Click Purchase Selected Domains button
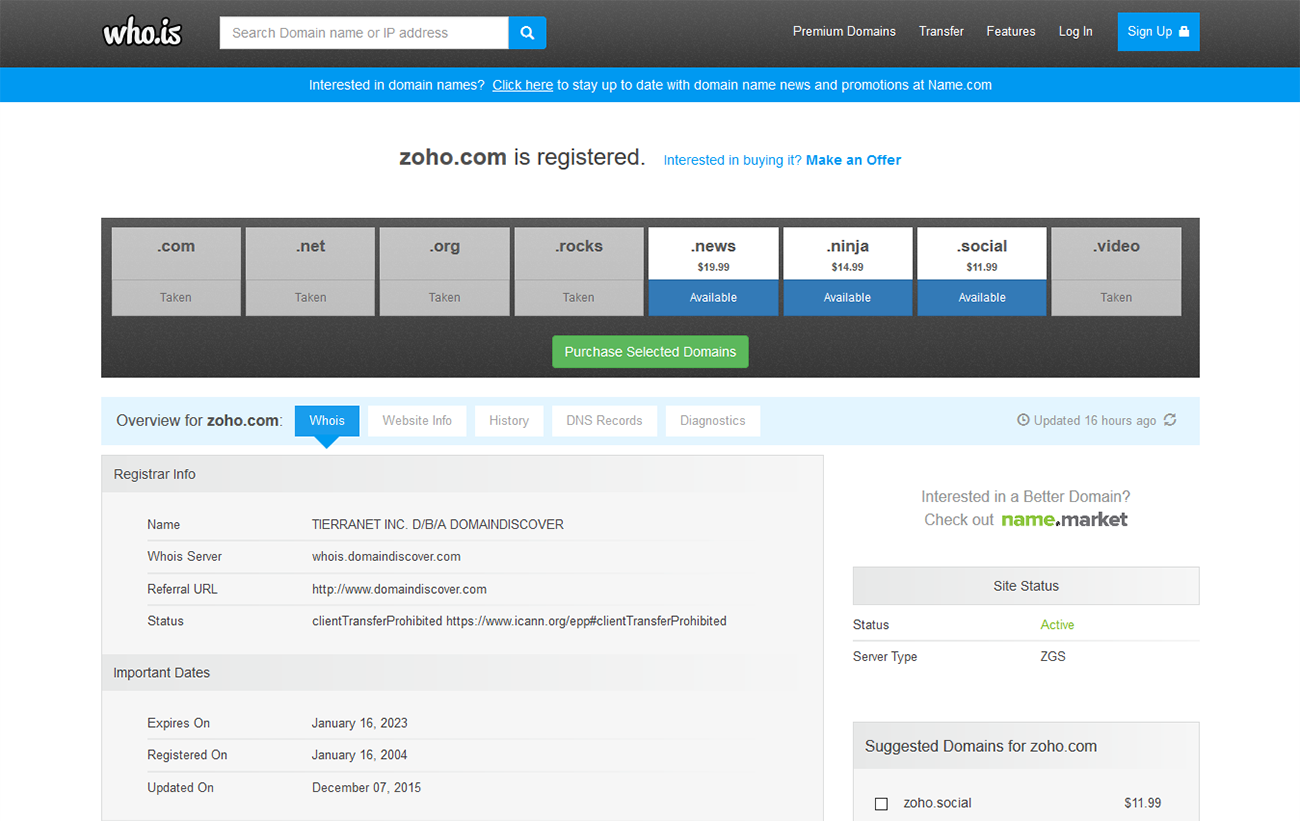Screen dimensions: 1300x821 coord(650,352)
